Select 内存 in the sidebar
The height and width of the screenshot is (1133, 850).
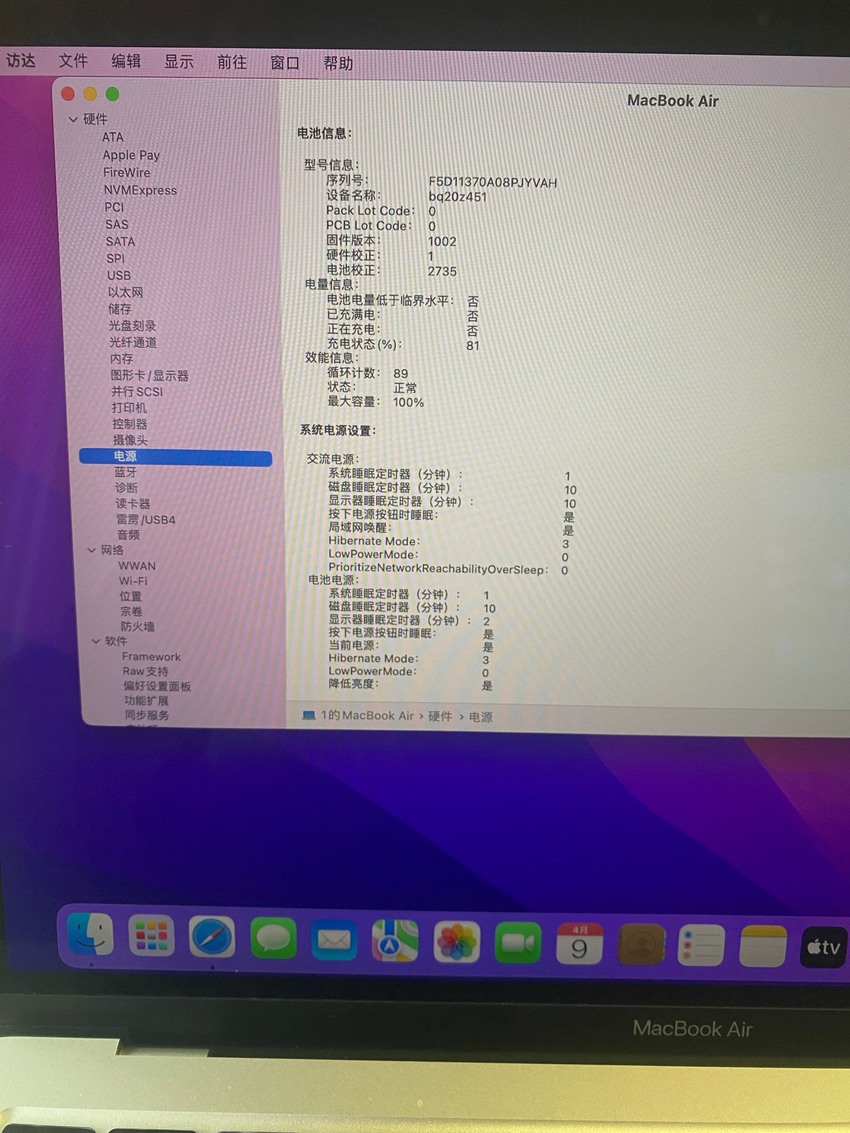121,359
